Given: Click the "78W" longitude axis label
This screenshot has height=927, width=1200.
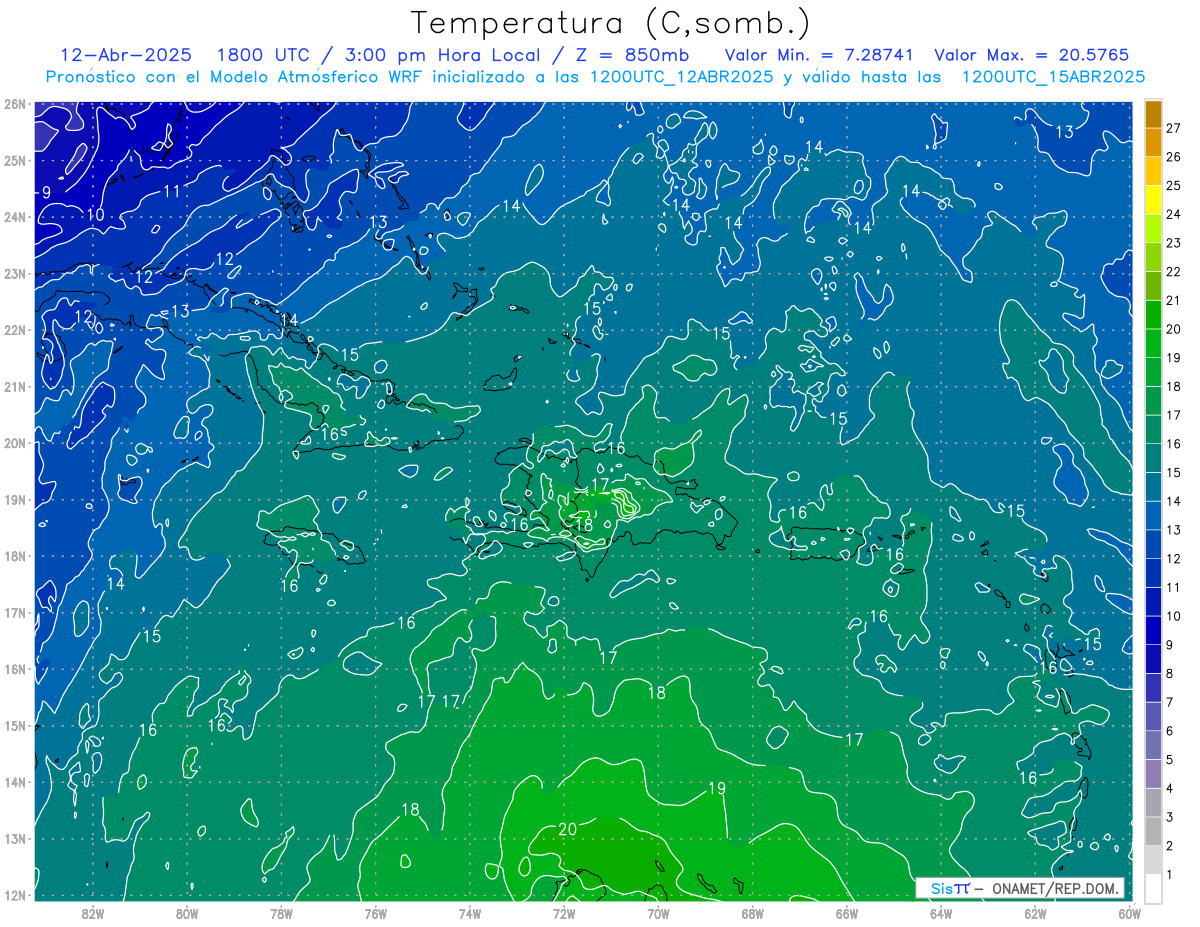Looking at the screenshot, I should [x=281, y=913].
